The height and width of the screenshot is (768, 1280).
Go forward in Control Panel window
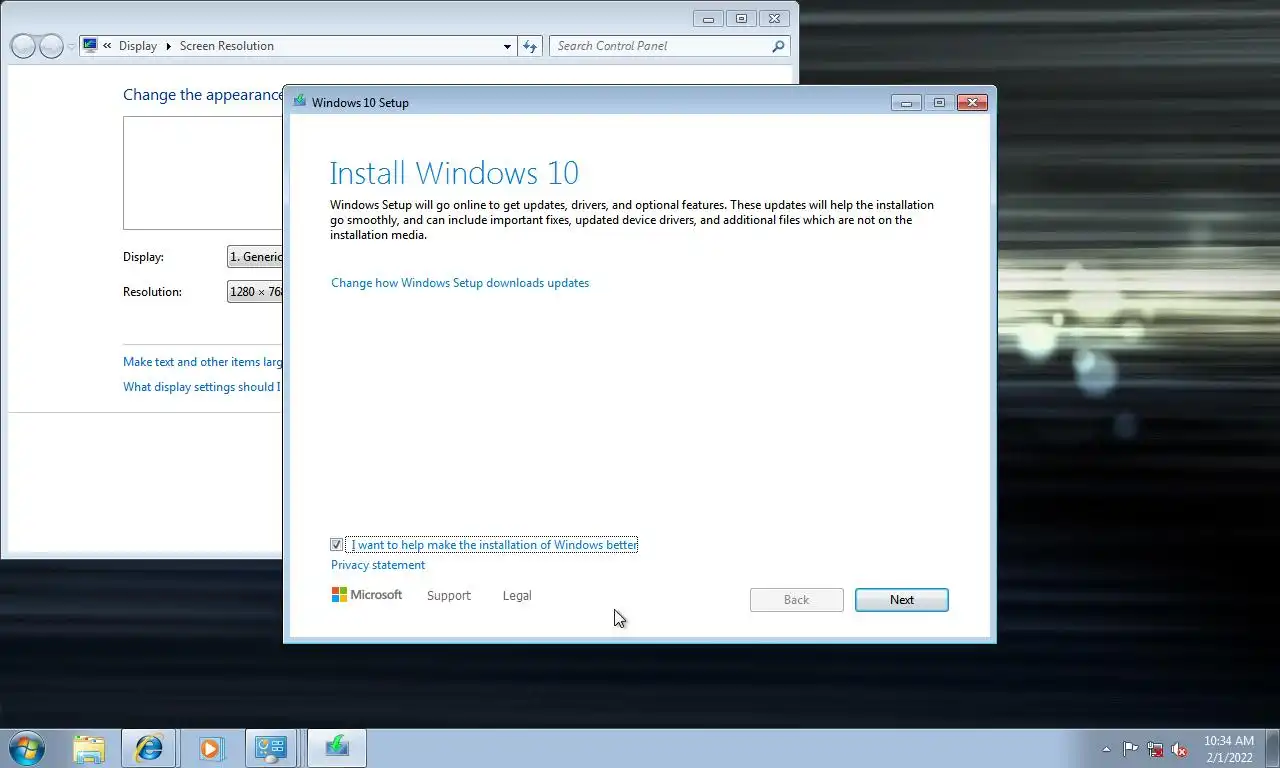click(51, 46)
